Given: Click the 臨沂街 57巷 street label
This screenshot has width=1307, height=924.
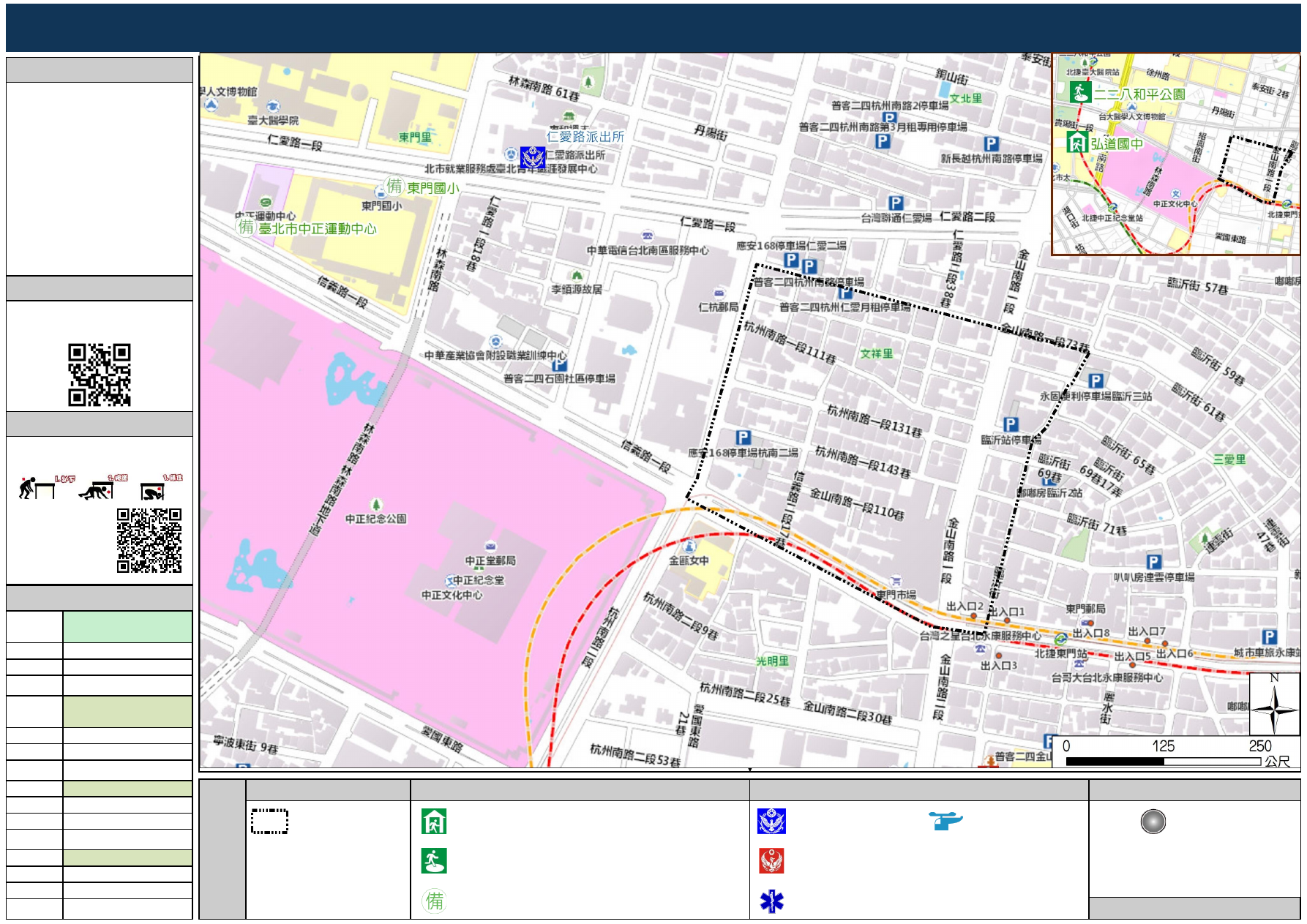Looking at the screenshot, I should click(x=1198, y=286).
